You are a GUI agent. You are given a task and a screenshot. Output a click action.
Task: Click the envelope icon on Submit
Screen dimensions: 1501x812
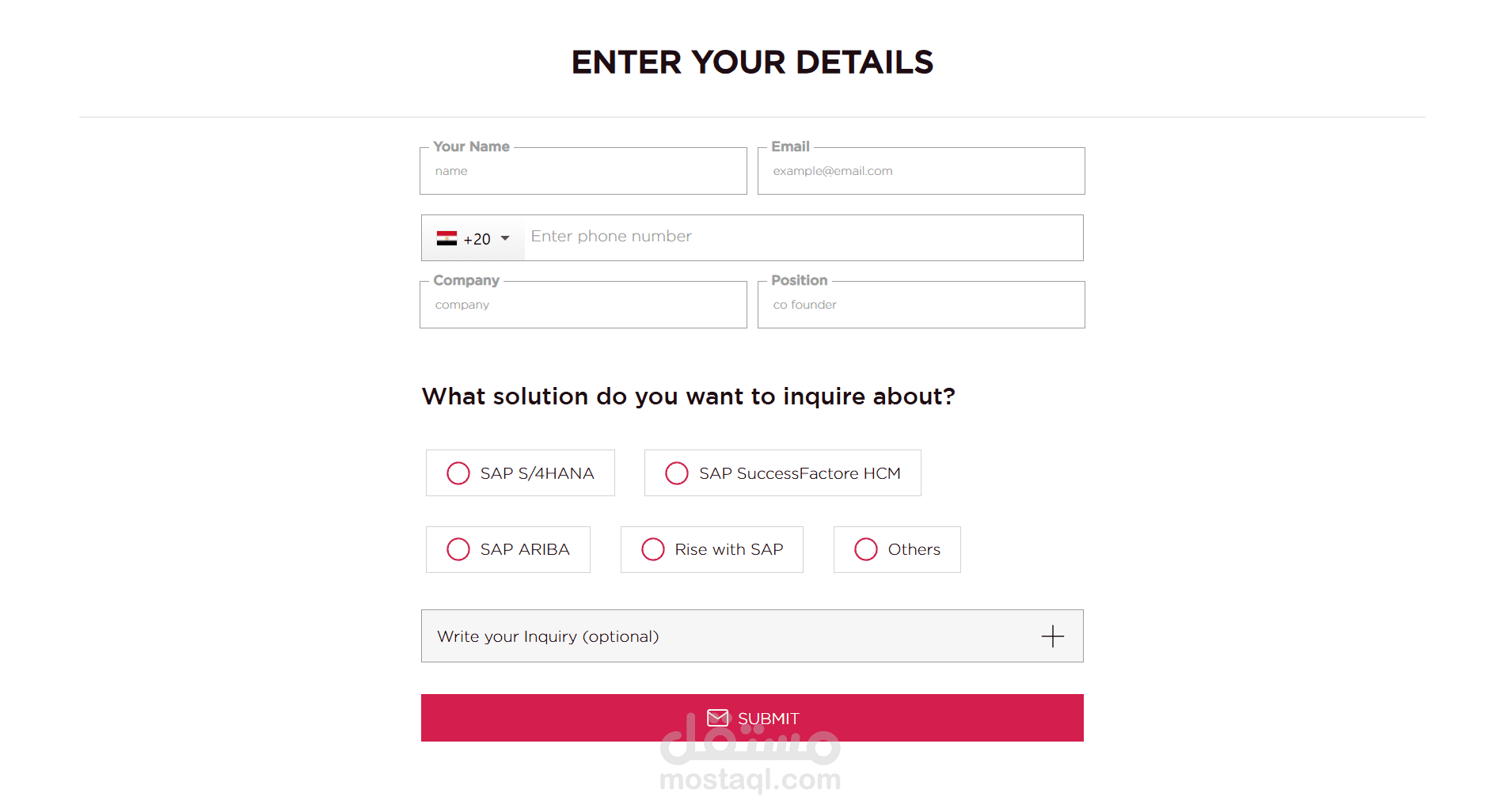coord(717,718)
